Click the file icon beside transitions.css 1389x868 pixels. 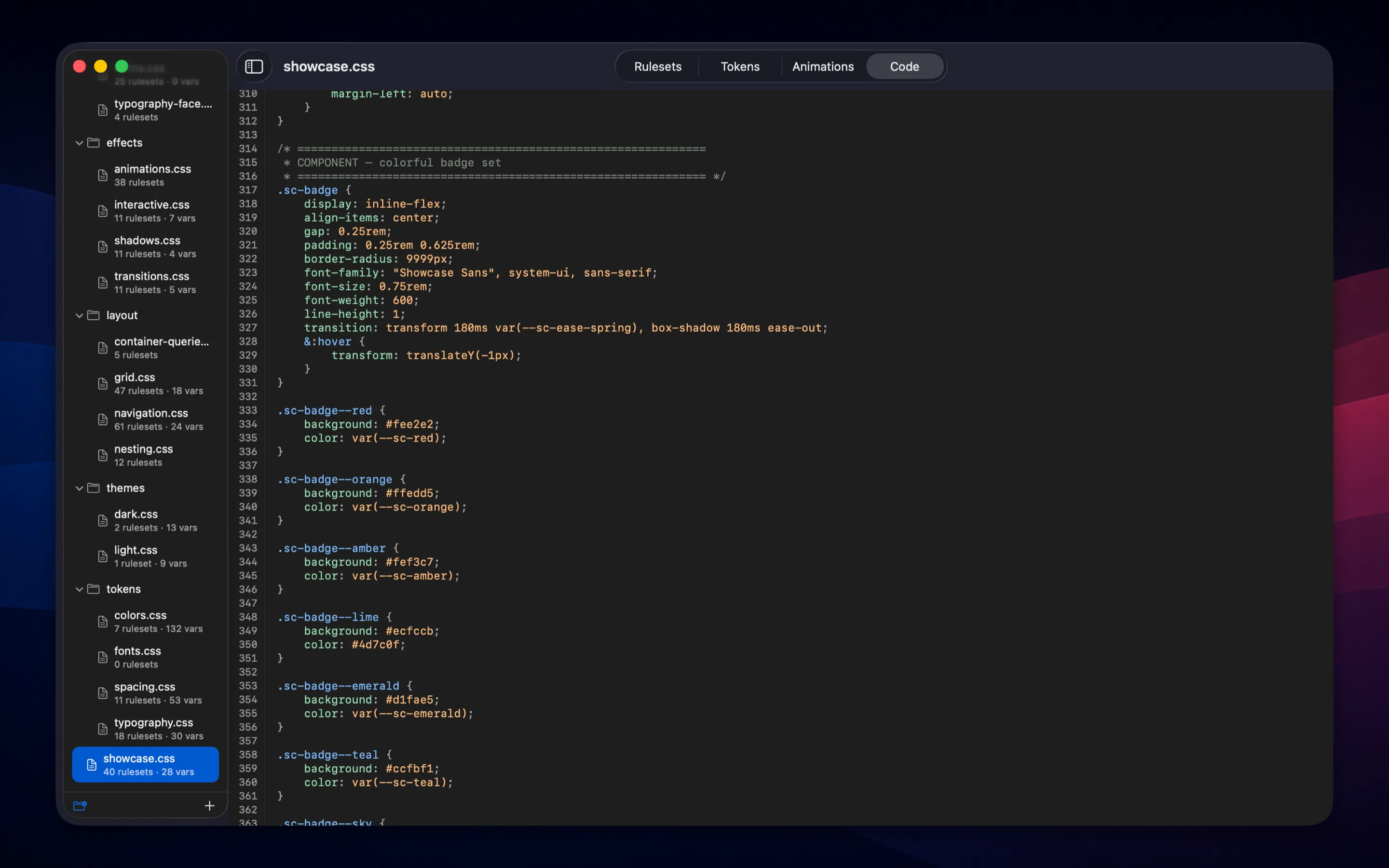pos(103,283)
